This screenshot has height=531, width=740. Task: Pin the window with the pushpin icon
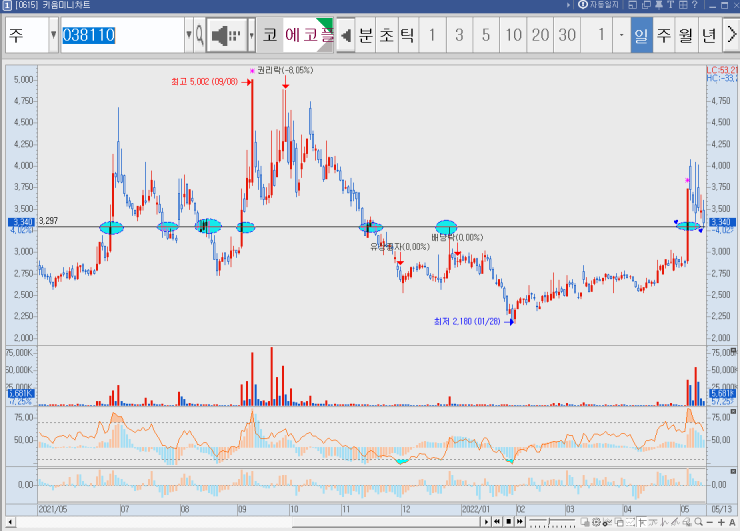[x=659, y=5]
